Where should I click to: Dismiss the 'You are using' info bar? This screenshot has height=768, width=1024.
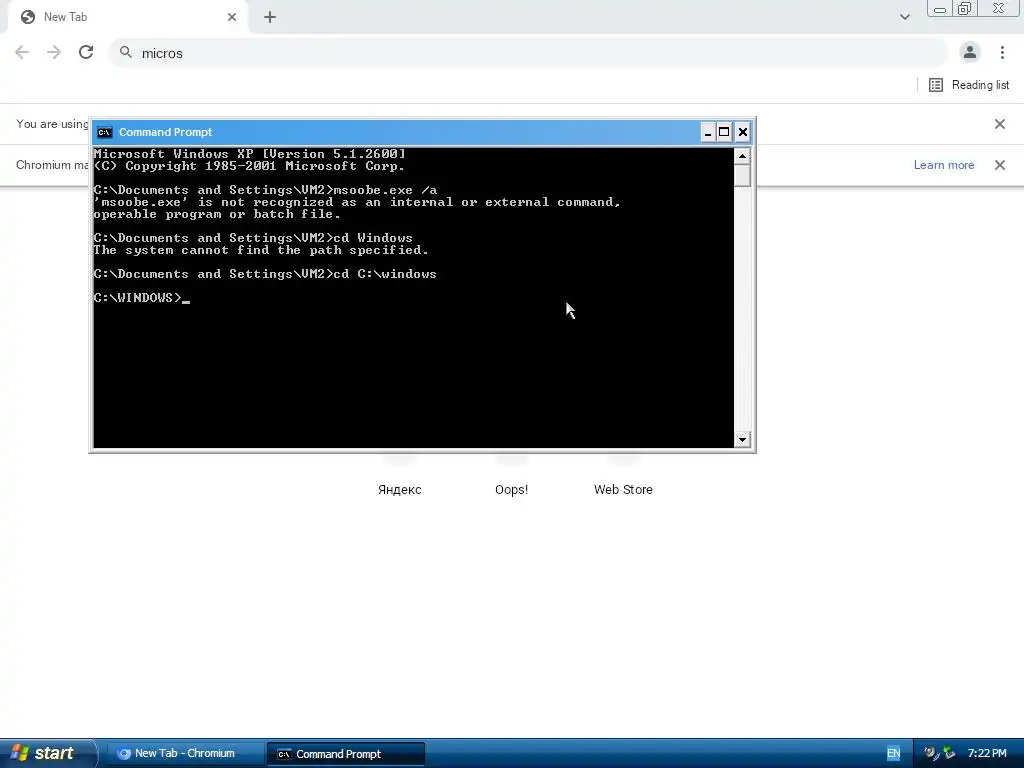click(999, 124)
